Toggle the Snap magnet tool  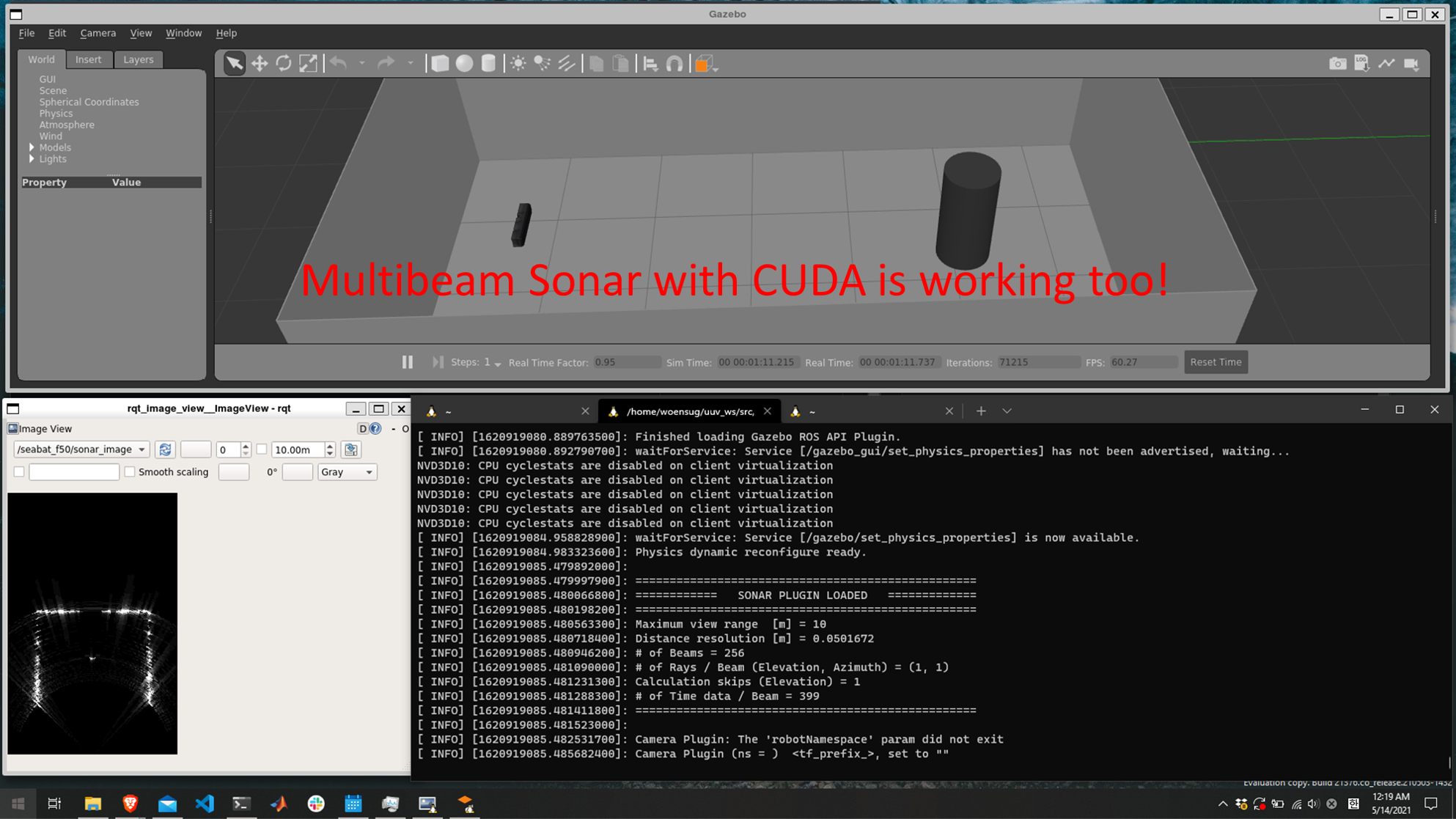tap(674, 64)
